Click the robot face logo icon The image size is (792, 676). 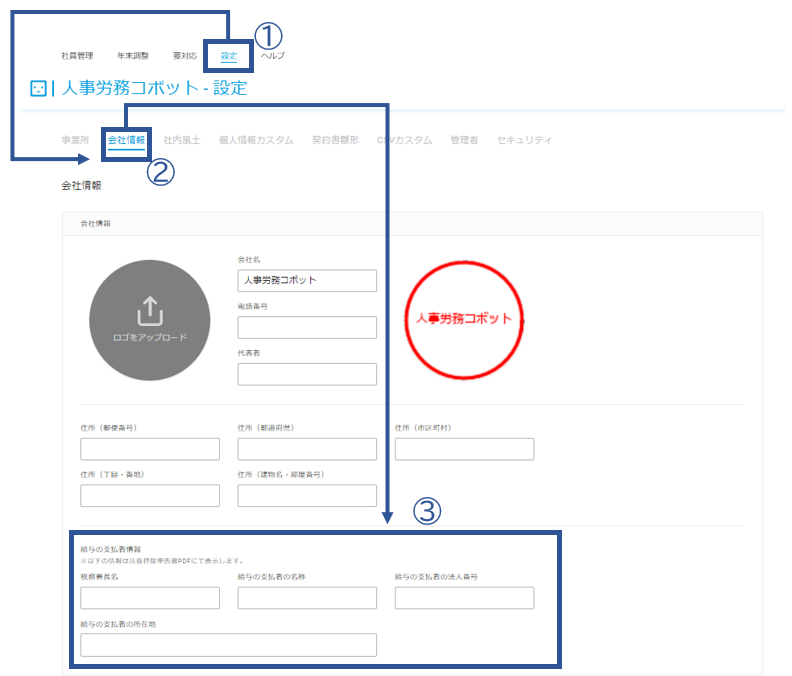[x=38, y=88]
